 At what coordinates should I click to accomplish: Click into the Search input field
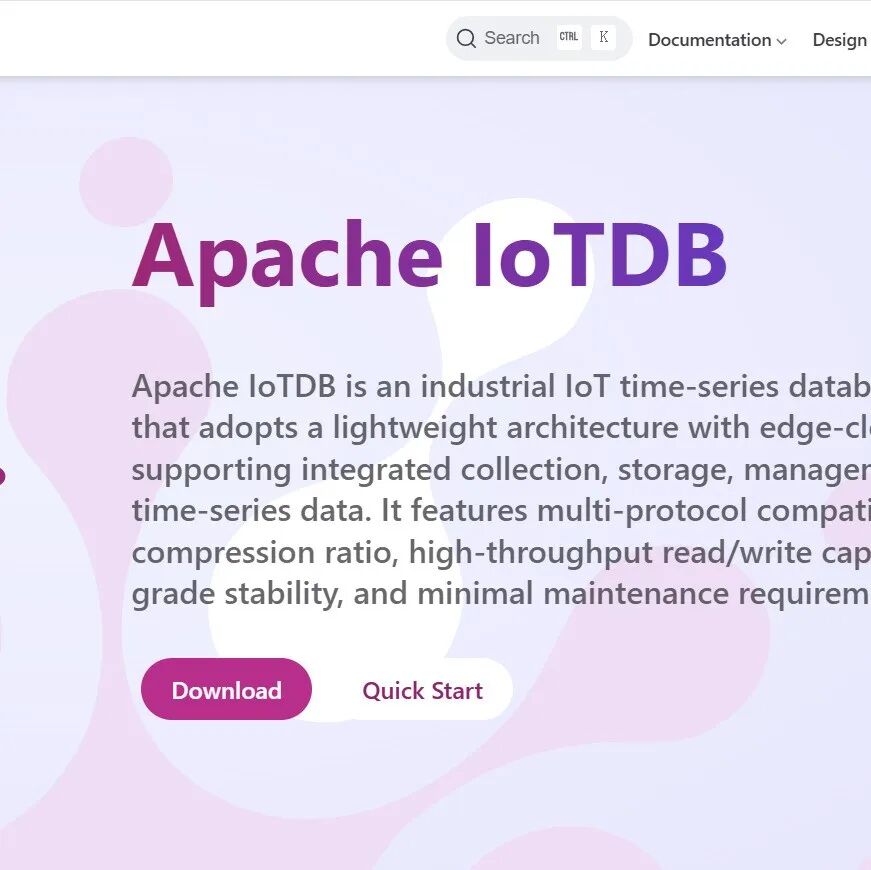(539, 38)
